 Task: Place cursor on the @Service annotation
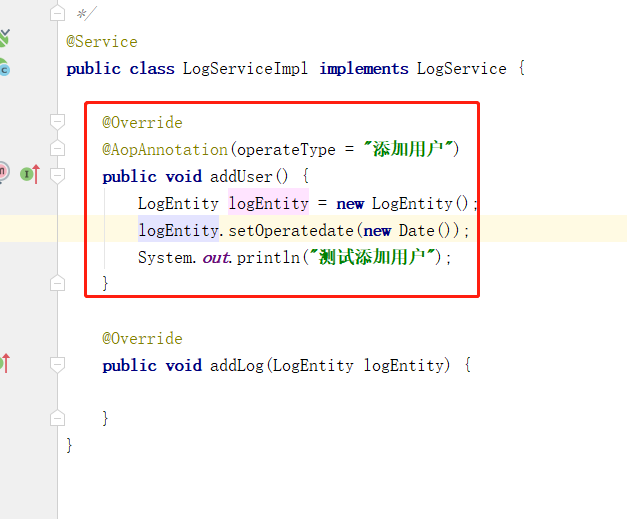tap(102, 42)
